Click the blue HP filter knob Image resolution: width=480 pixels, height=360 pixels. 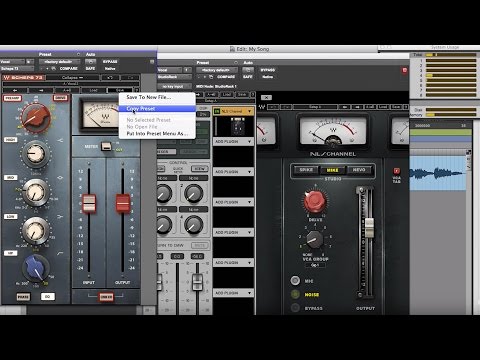[36, 268]
